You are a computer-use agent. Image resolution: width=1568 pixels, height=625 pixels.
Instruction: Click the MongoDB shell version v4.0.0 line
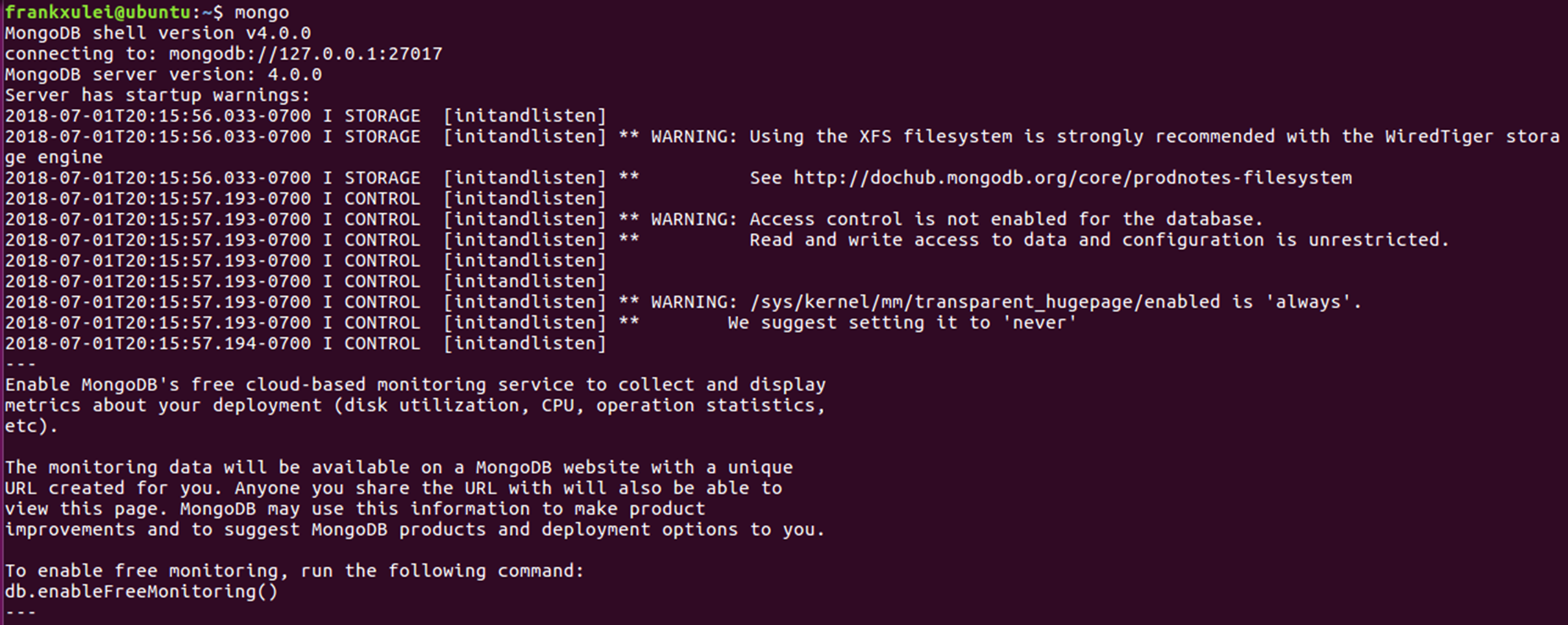[x=158, y=33]
